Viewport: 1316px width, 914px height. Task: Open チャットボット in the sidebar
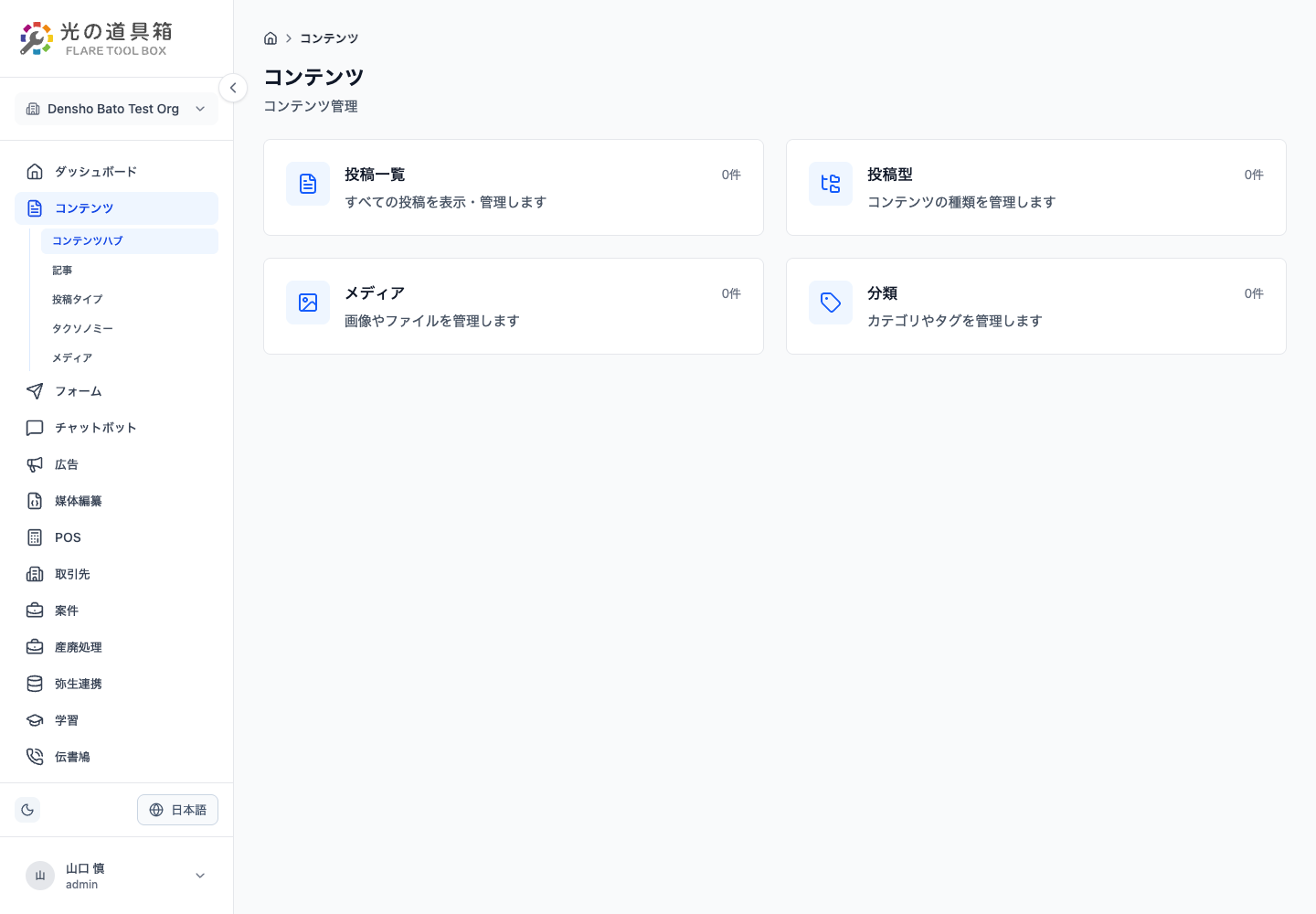[x=116, y=428]
